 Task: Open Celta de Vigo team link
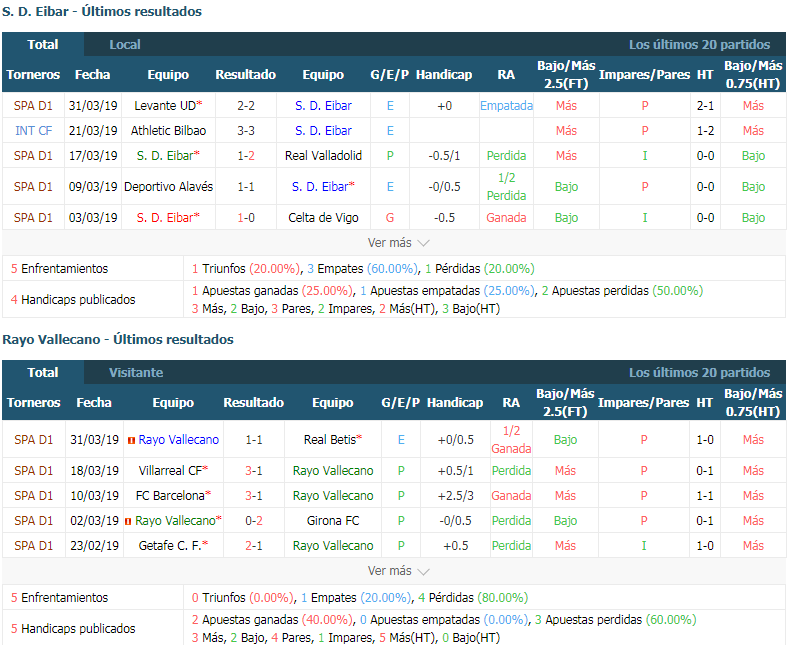click(323, 218)
